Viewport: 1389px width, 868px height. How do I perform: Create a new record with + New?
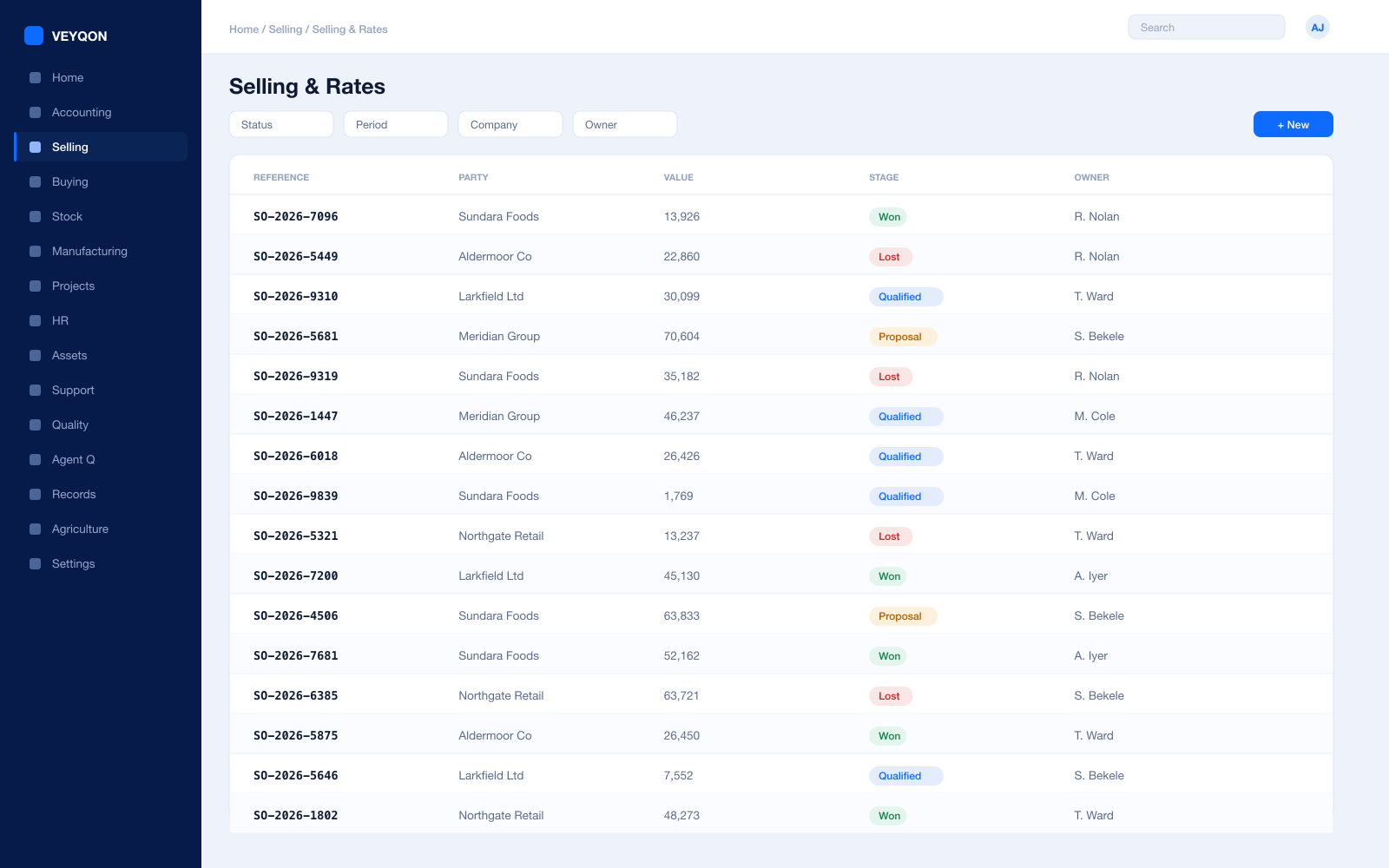coord(1293,124)
